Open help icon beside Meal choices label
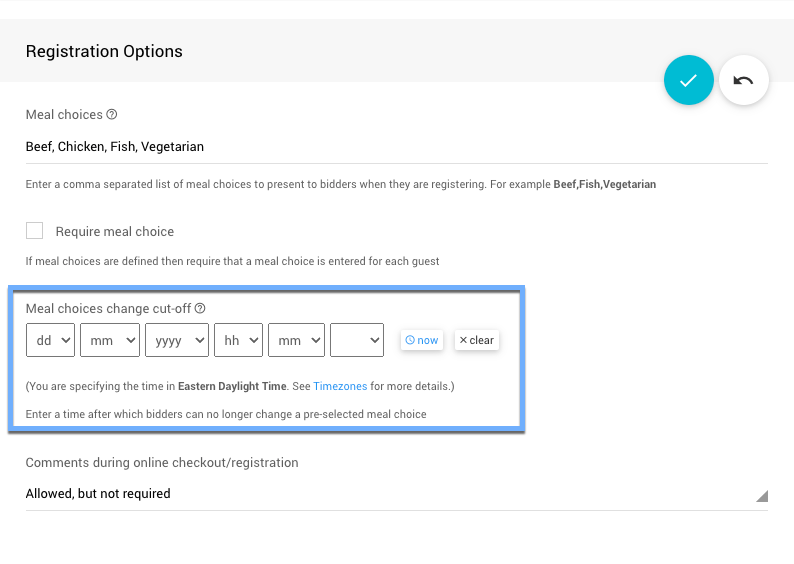The height and width of the screenshot is (564, 794). 112,115
